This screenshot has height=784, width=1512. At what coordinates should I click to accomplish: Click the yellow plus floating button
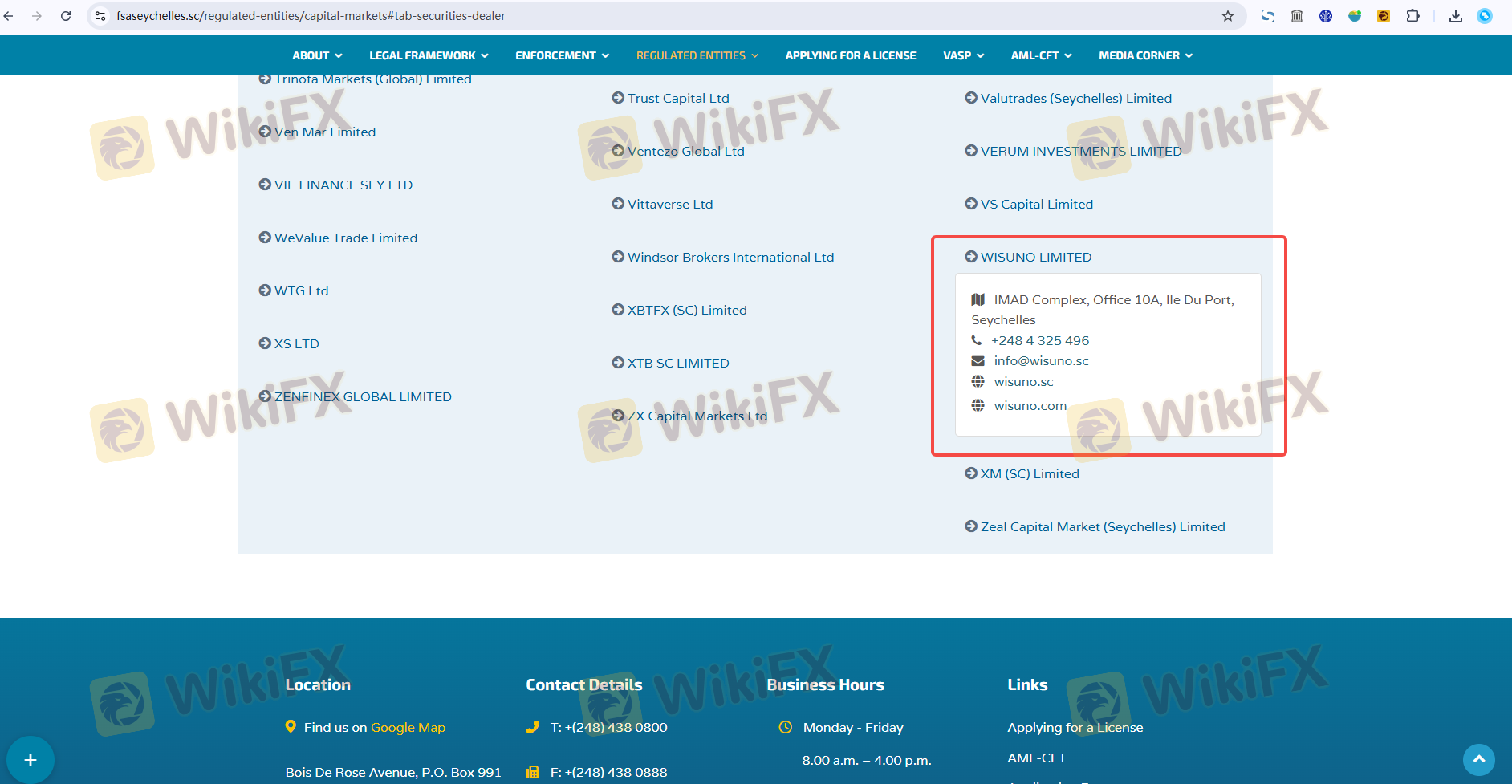tap(30, 759)
